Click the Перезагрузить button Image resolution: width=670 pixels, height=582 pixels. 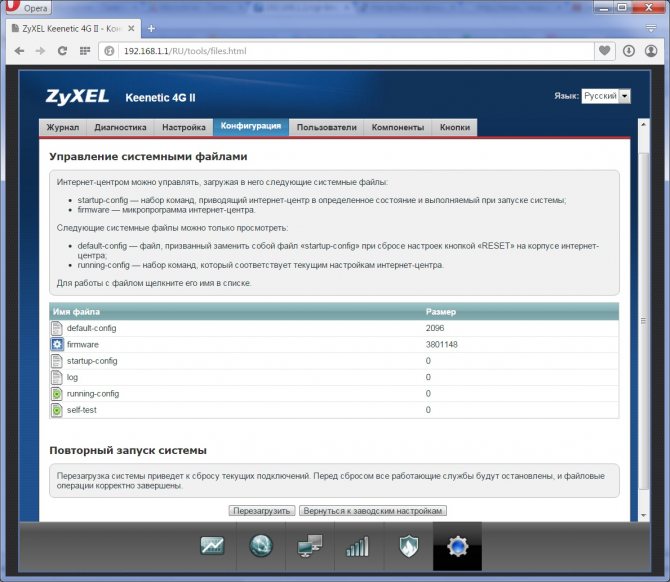click(x=262, y=511)
